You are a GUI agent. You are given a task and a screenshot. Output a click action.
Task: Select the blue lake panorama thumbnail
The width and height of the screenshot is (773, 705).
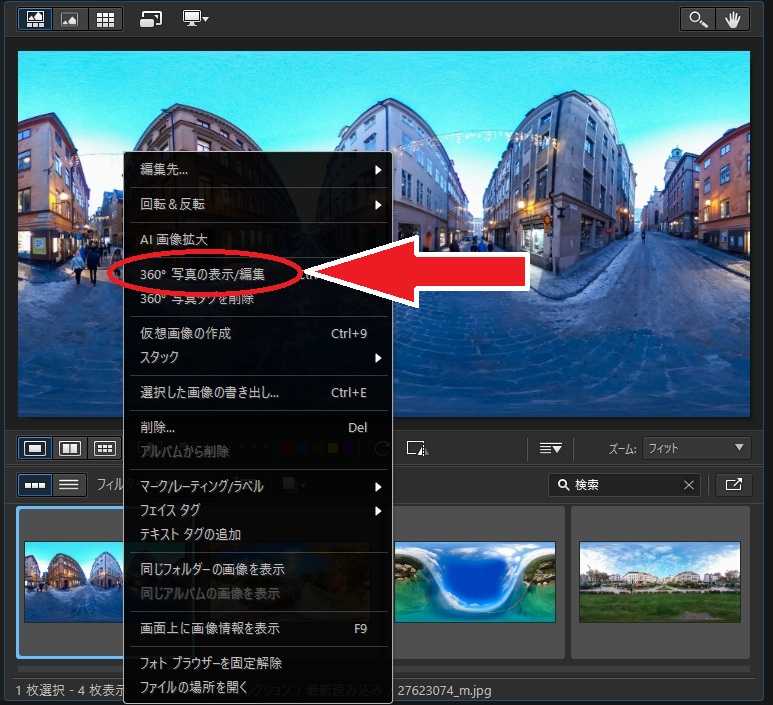coord(475,582)
